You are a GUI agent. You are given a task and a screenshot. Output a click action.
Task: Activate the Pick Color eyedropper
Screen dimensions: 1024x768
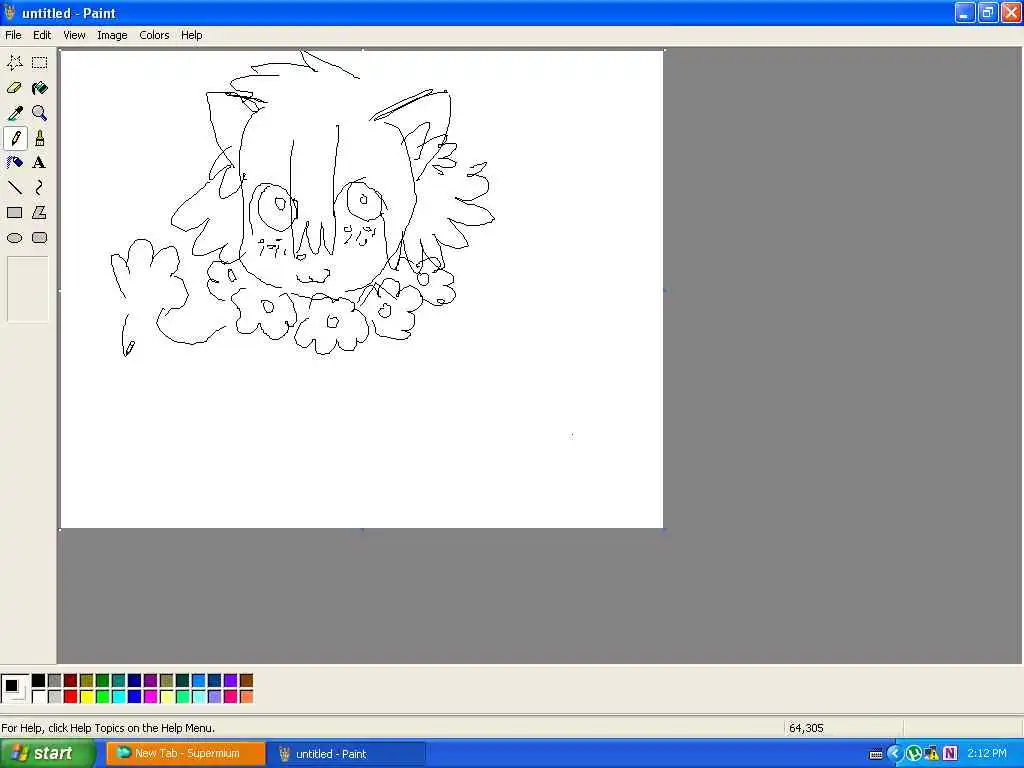click(x=14, y=113)
